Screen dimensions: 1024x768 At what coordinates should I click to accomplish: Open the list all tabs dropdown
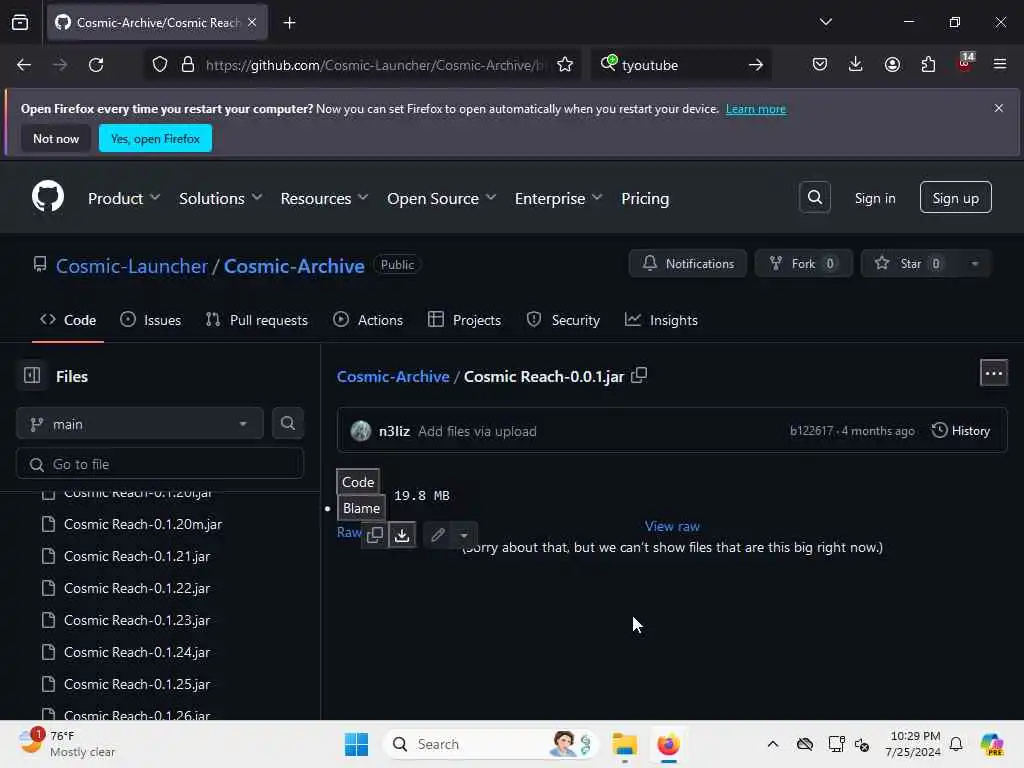point(825,22)
